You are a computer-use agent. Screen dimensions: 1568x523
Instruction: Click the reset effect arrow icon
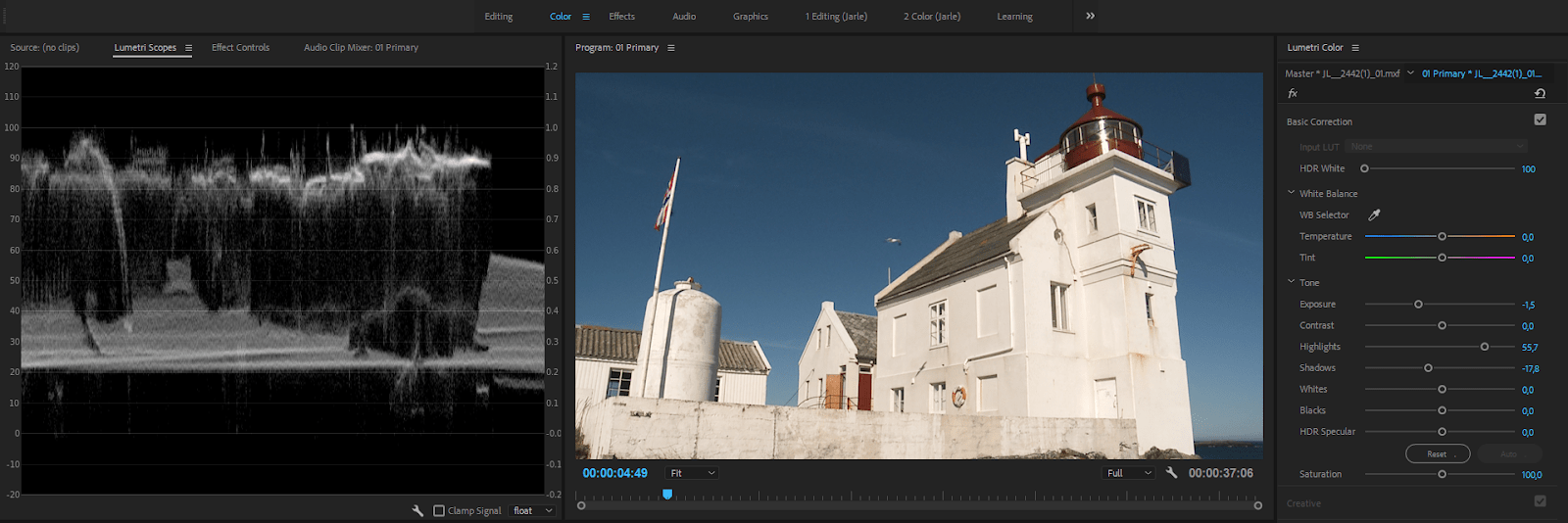pos(1540,94)
